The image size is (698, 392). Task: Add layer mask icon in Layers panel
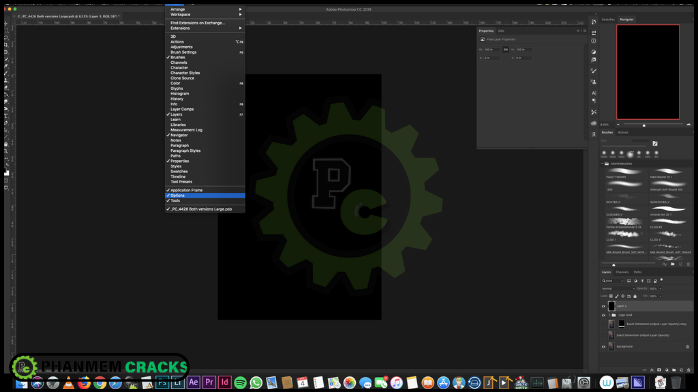[x=659, y=370]
